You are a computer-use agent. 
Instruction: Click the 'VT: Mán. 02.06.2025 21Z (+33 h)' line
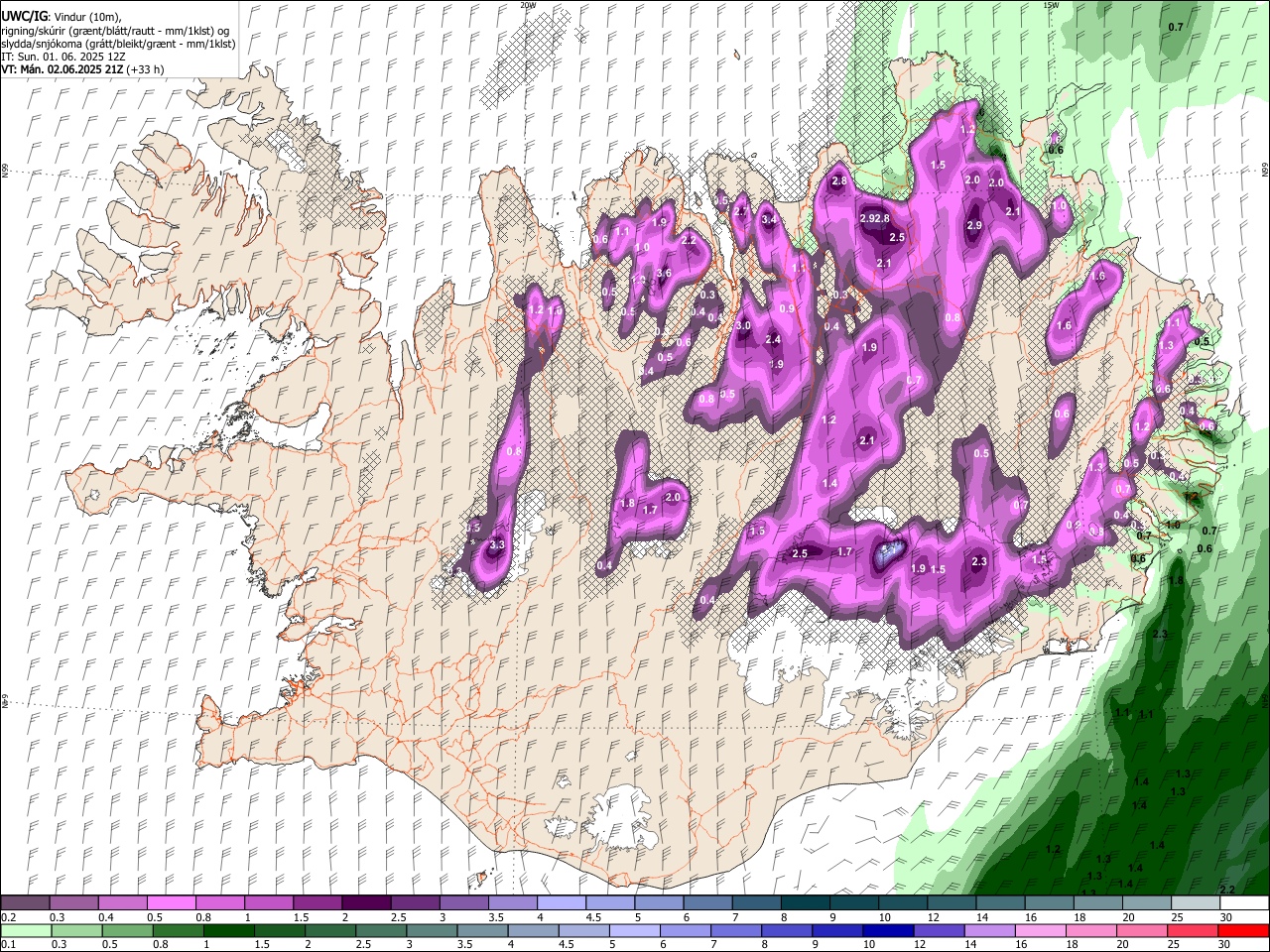[x=82, y=69]
